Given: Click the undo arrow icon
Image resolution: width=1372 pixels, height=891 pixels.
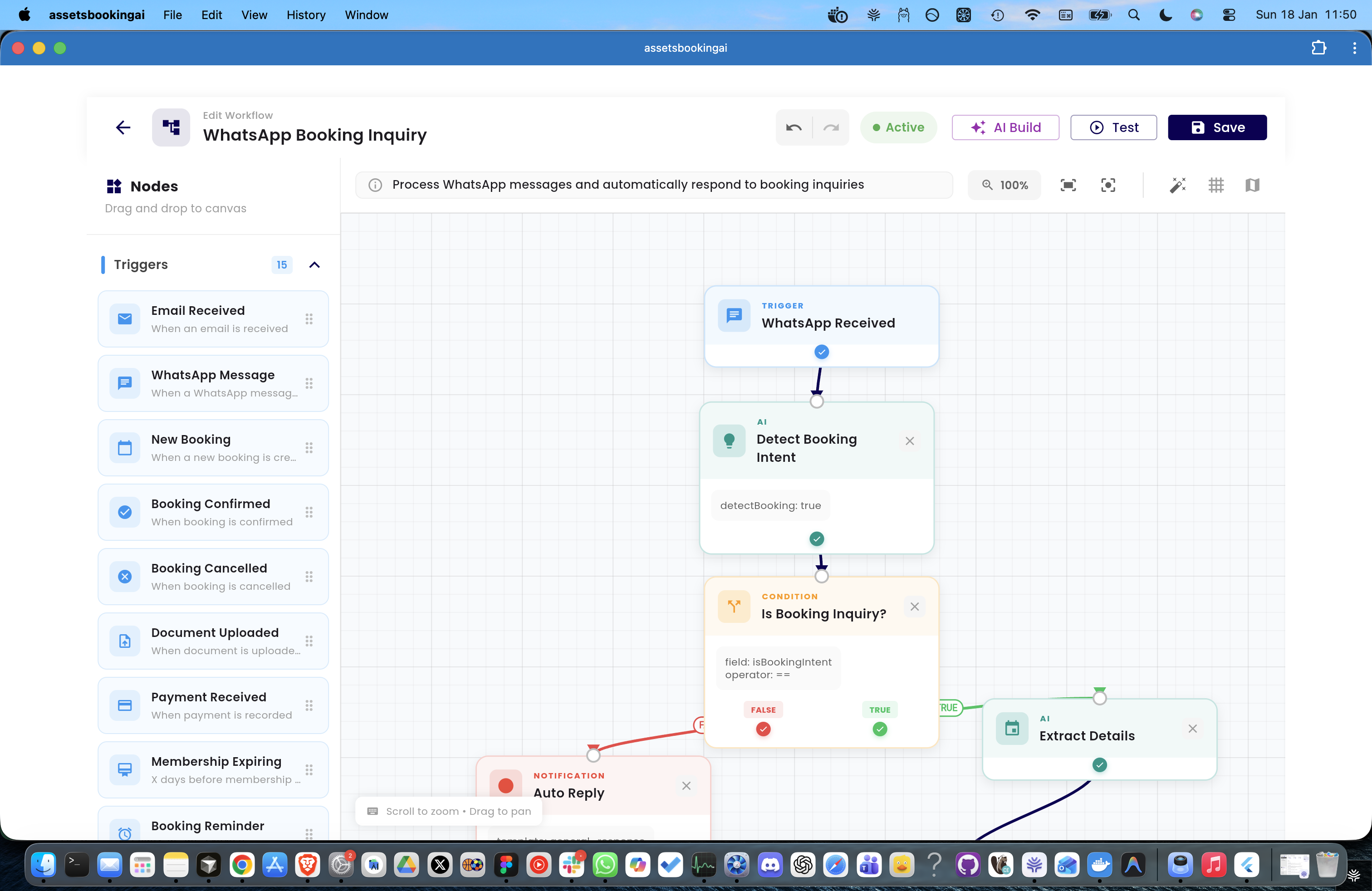Looking at the screenshot, I should pyautogui.click(x=793, y=127).
